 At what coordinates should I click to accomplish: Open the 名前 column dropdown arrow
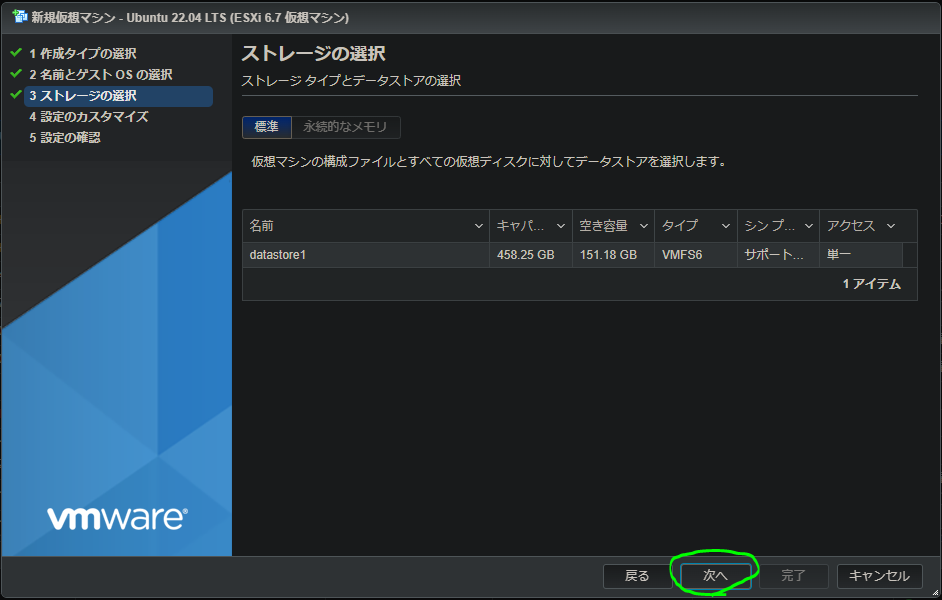479,226
